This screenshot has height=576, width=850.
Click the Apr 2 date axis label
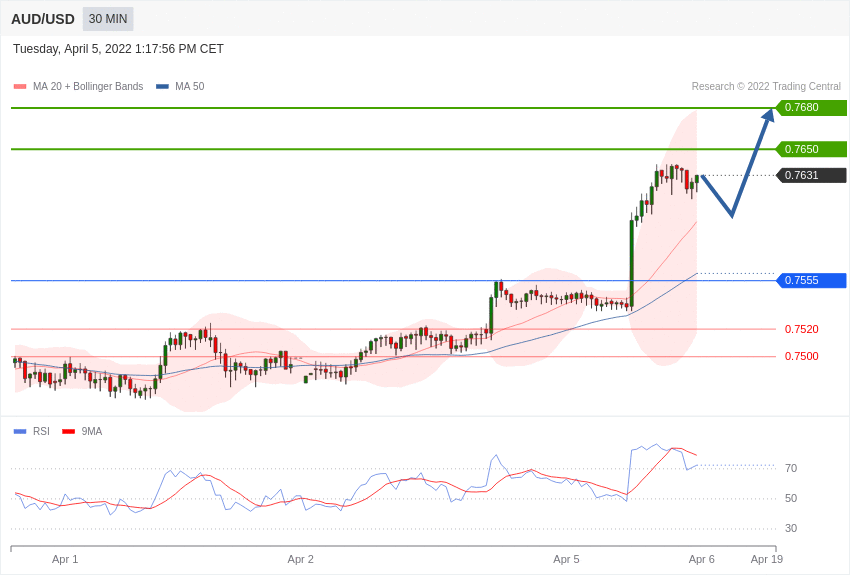click(x=300, y=559)
